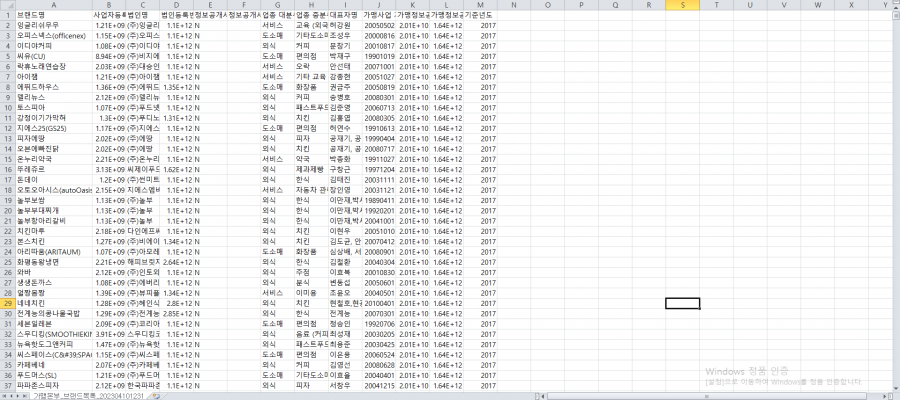This screenshot has height=400, width=900.
Task: Select cell 오피스넥스(officenex)
Action: pyautogui.click(x=53, y=36)
